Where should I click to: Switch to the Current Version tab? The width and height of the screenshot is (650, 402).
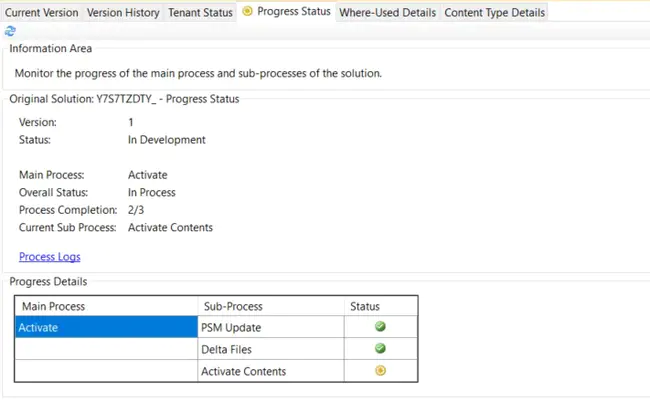point(41,13)
